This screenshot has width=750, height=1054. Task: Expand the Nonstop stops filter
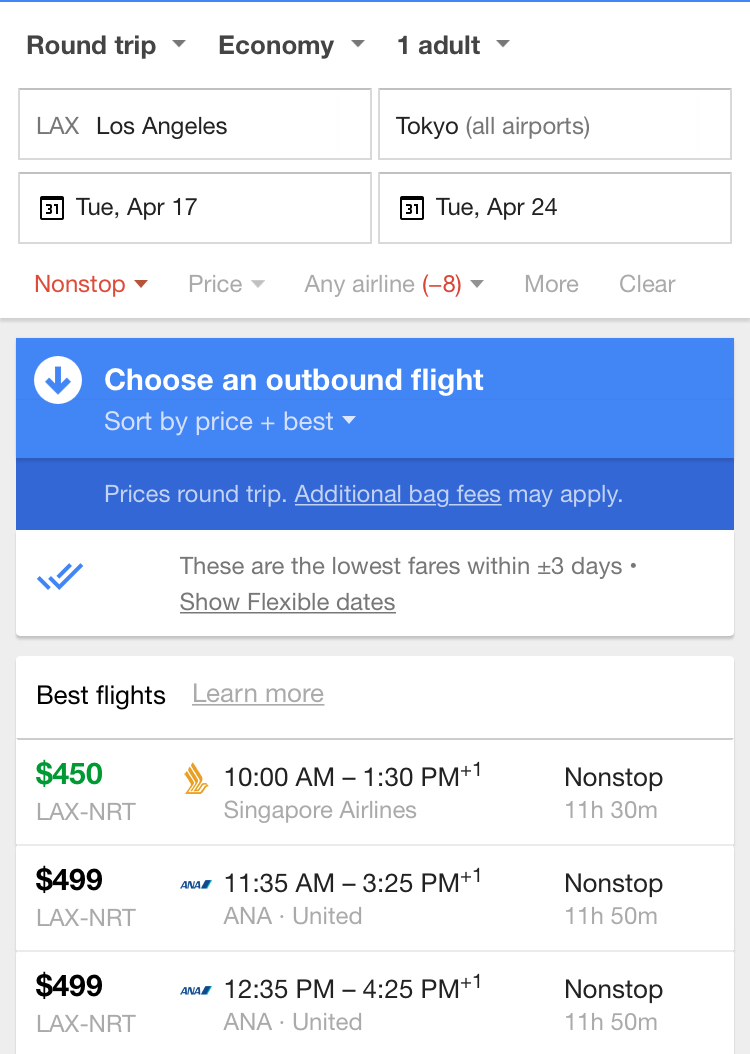(x=91, y=284)
